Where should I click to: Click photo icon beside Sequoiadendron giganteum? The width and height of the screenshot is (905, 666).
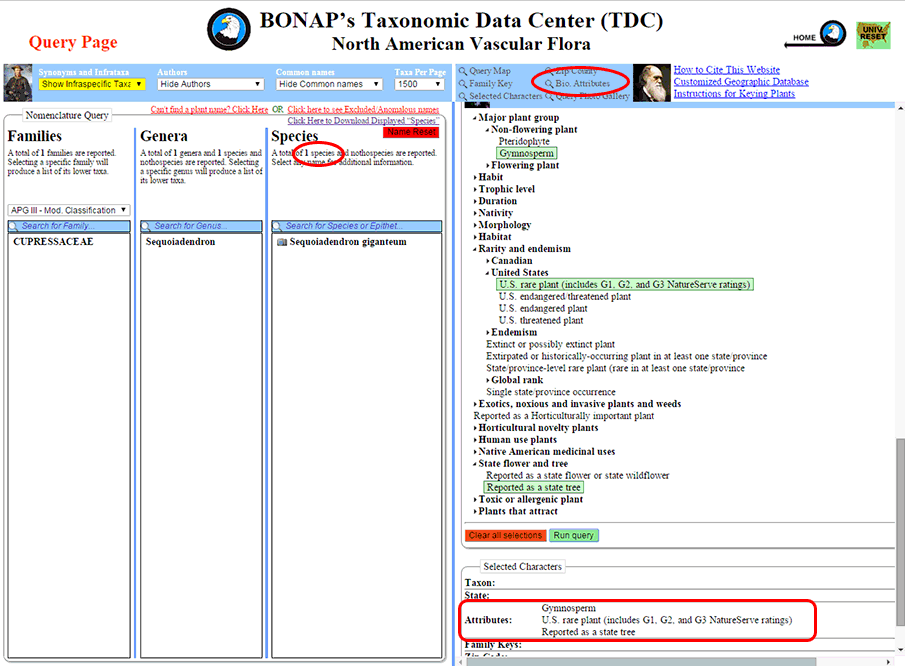pos(281,242)
